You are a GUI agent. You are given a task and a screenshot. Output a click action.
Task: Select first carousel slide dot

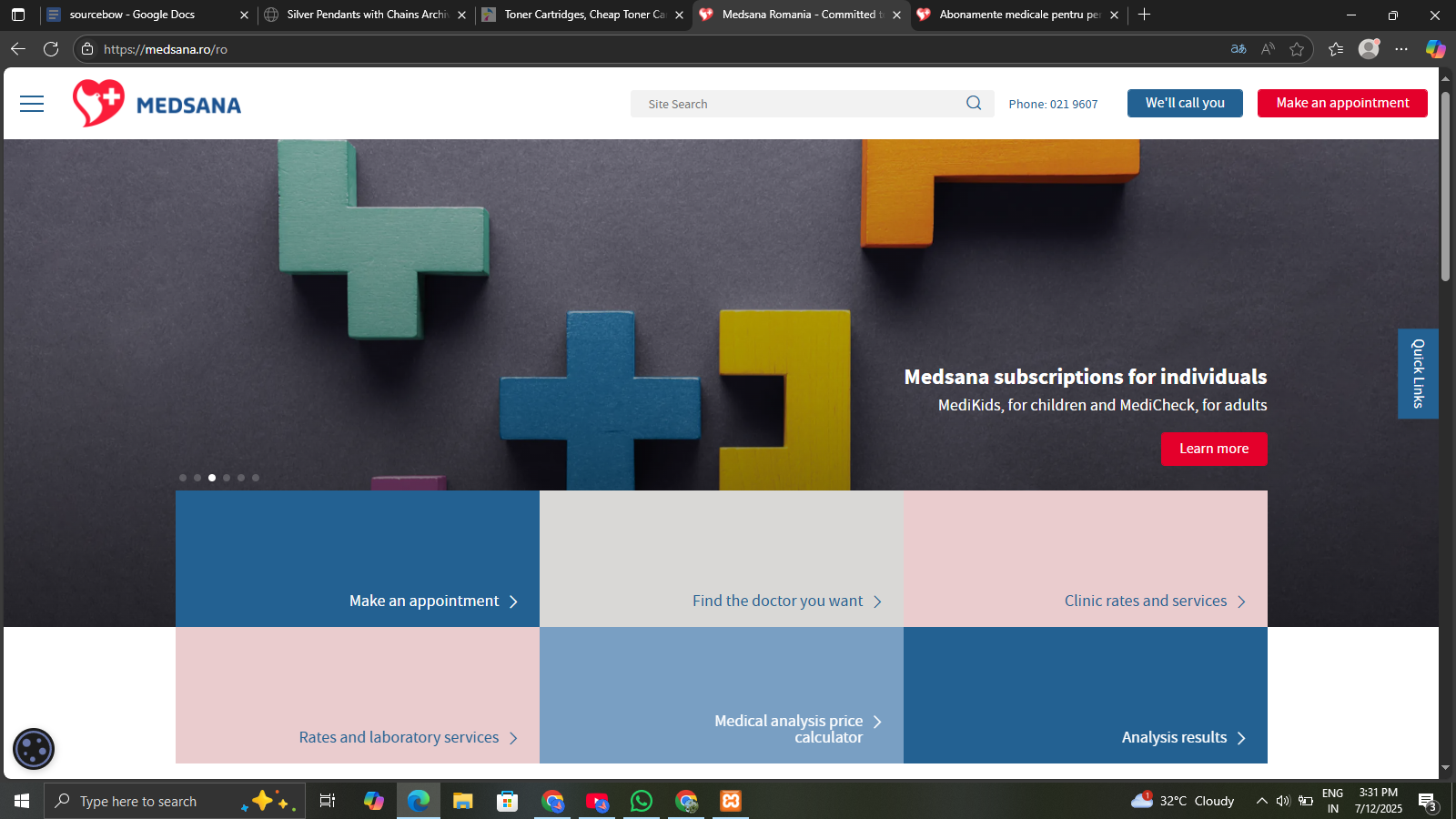[183, 478]
